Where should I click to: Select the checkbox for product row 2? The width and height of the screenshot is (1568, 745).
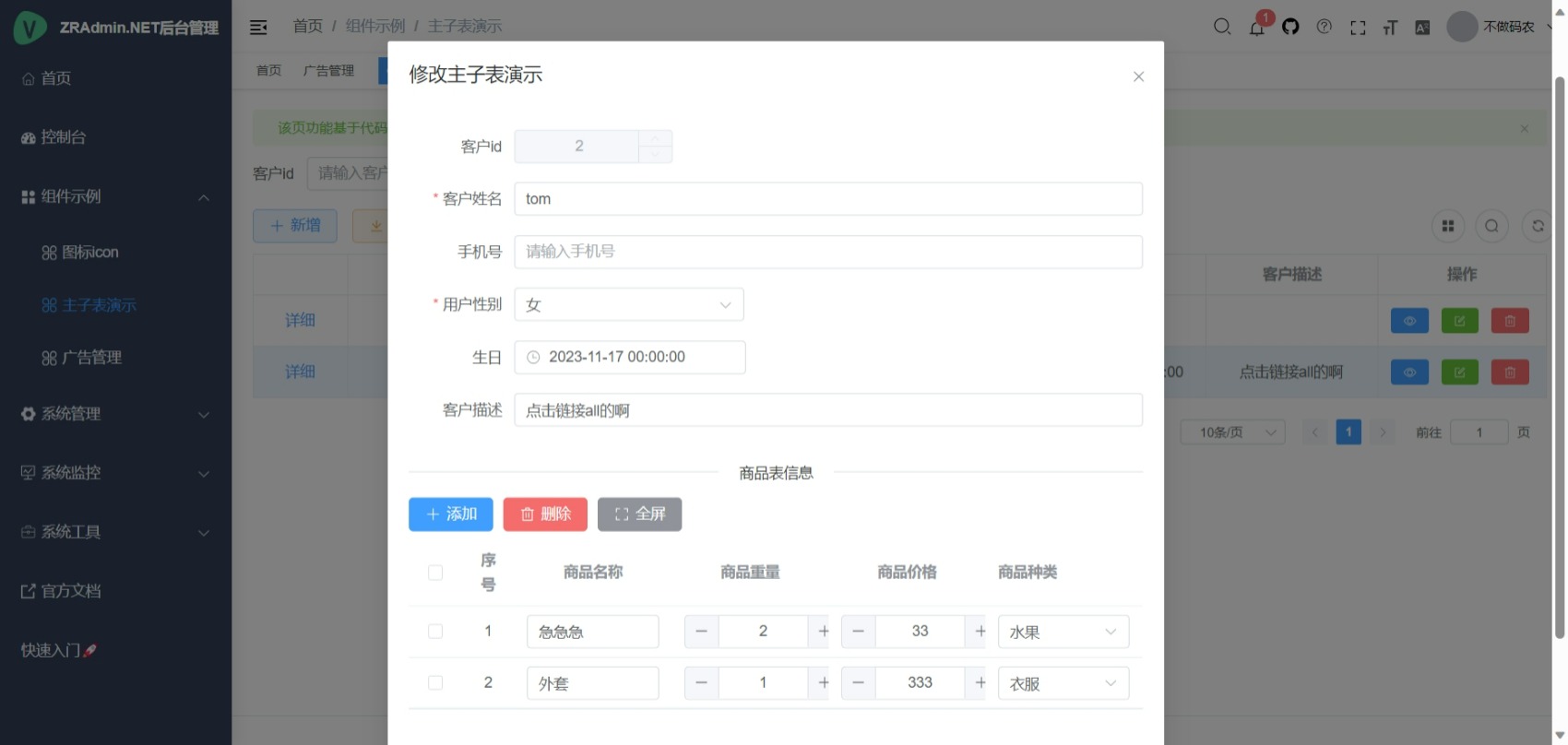[x=435, y=683]
